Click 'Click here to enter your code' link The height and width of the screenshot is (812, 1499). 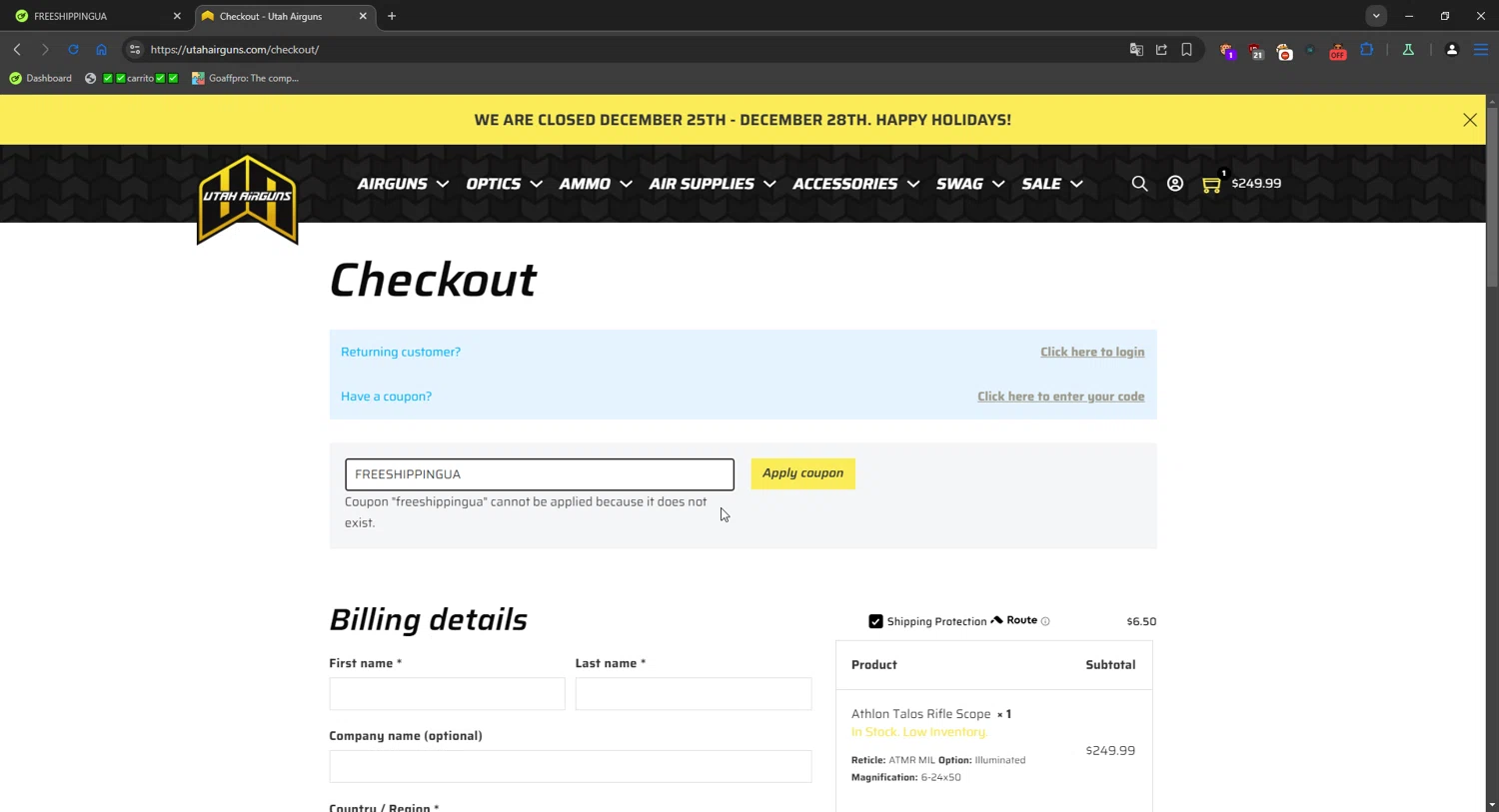[1061, 397]
